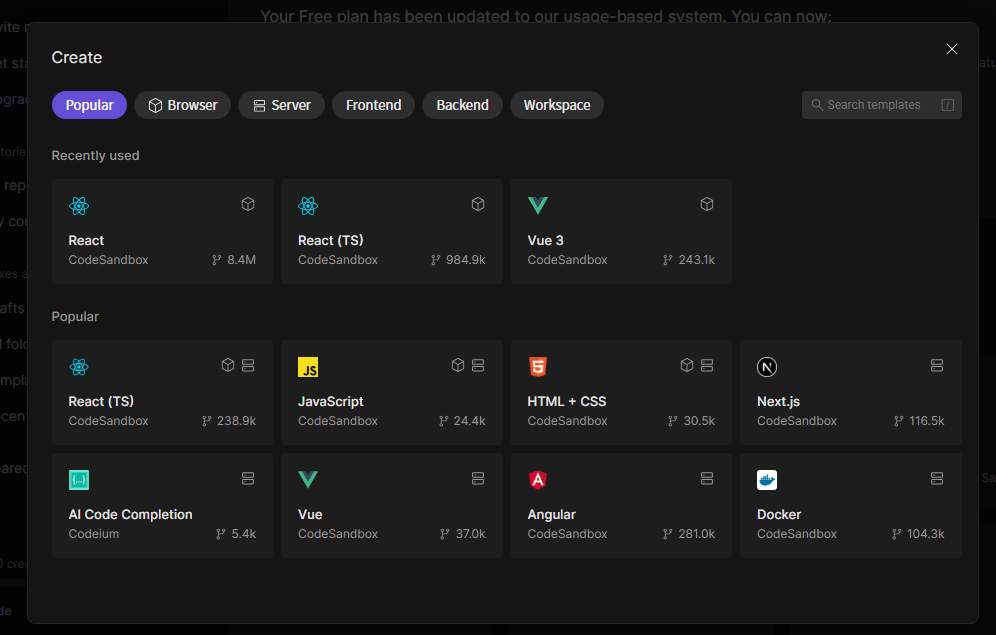Open the Backend filter tab

click(462, 105)
